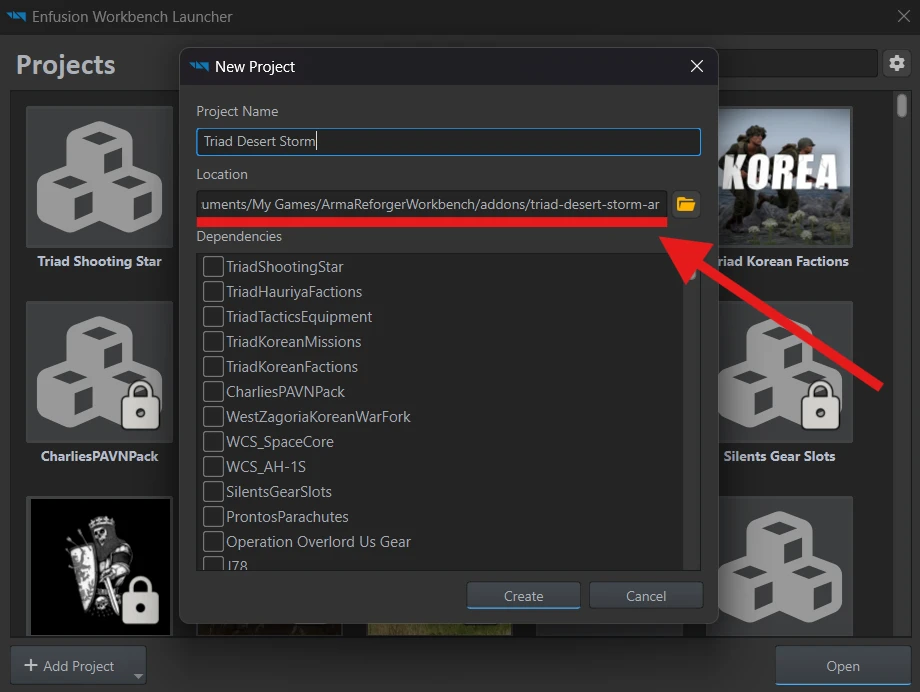This screenshot has height=692, width=920.
Task: Select the Triad Korean Factions project thumbnail
Action: click(x=785, y=177)
